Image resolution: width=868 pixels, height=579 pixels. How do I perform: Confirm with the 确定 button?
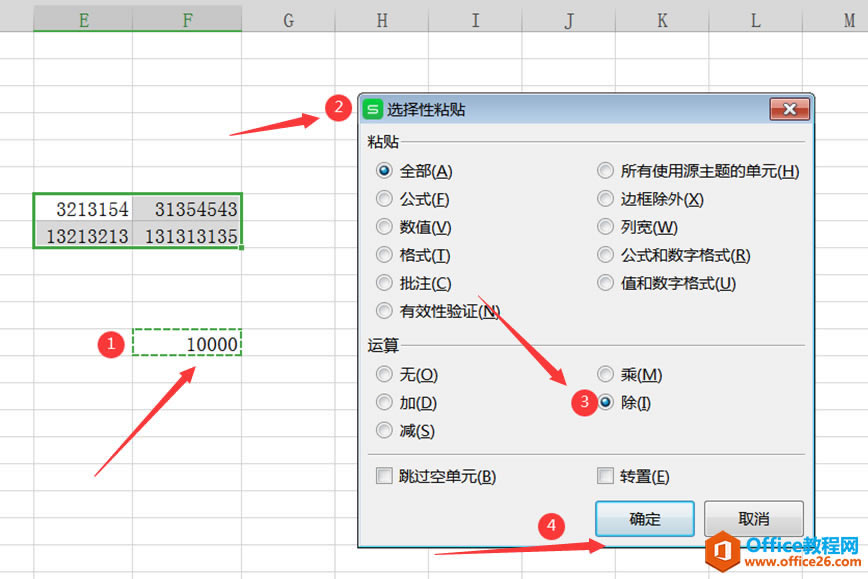(x=644, y=519)
